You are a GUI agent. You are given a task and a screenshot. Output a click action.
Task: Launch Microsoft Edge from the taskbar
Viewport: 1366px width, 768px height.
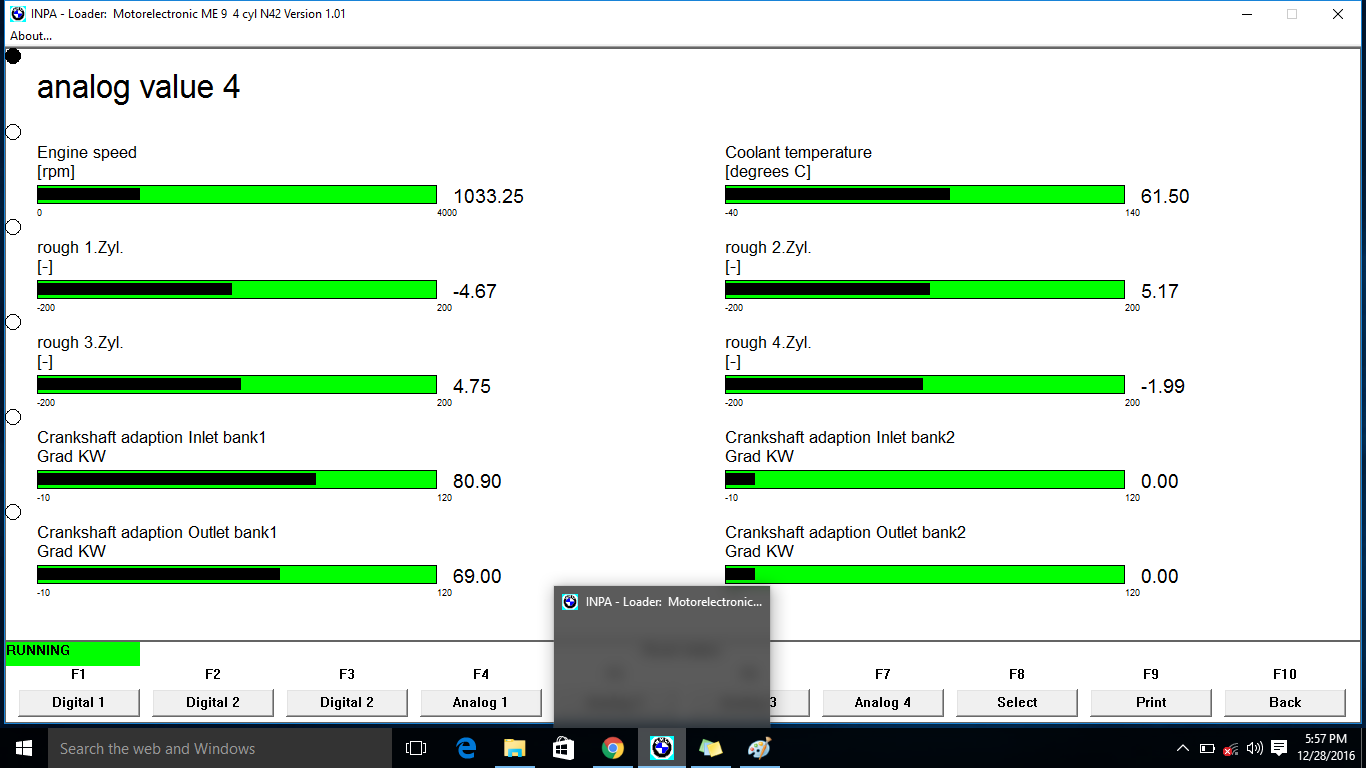(465, 748)
